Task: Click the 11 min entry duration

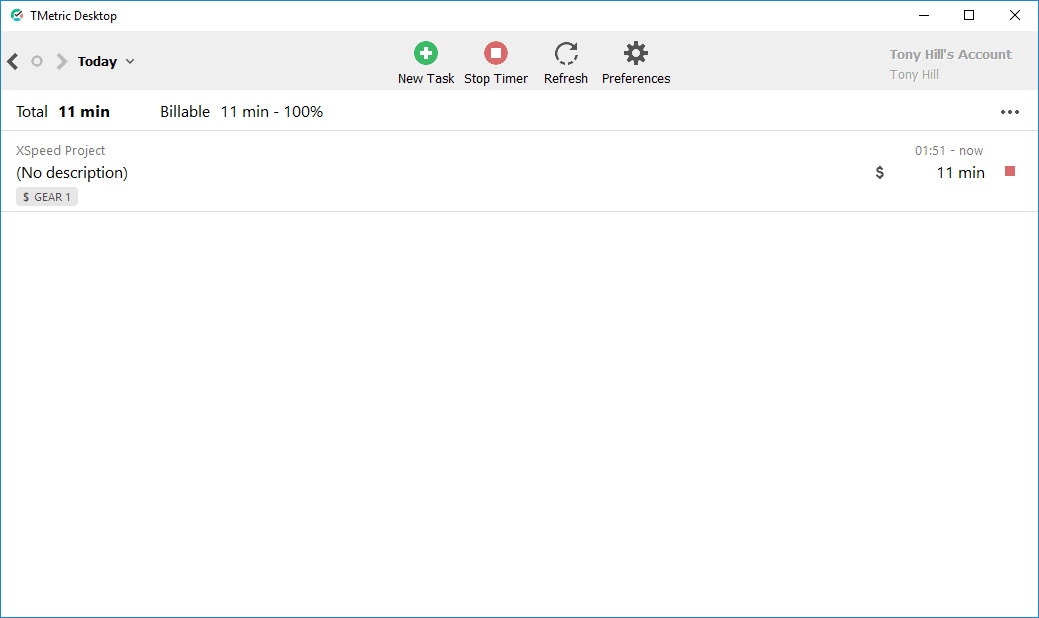Action: [x=960, y=172]
